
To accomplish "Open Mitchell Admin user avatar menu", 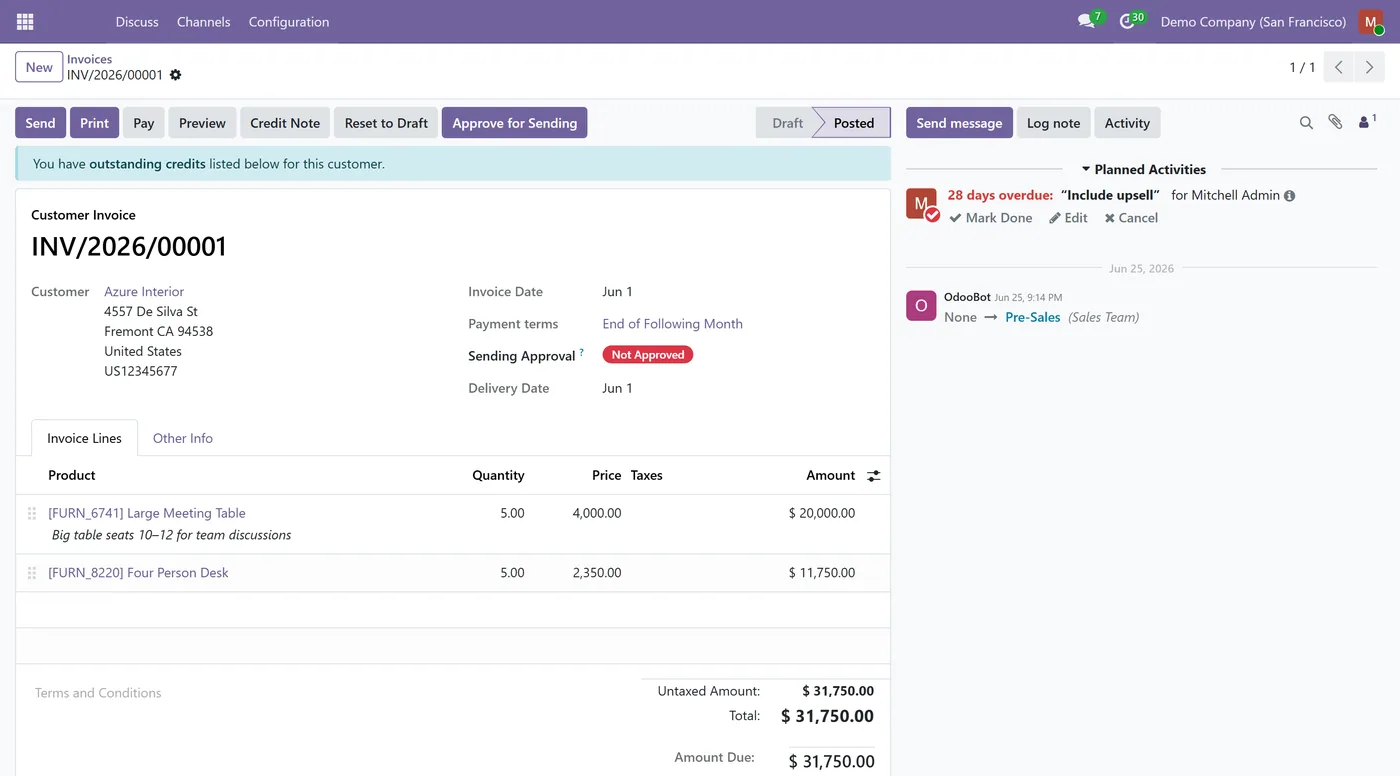I will pyautogui.click(x=1371, y=22).
